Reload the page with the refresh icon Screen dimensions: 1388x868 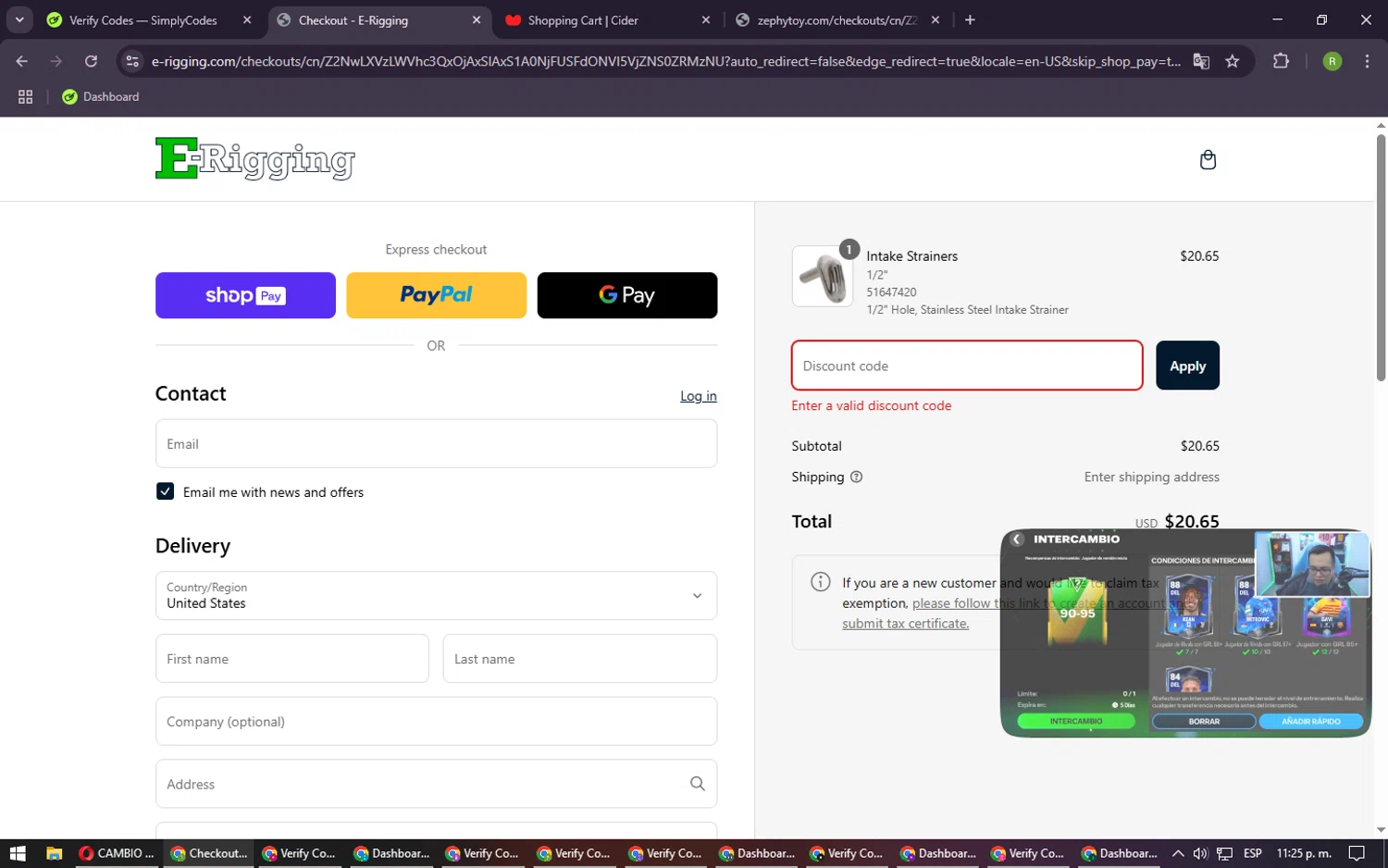[91, 61]
